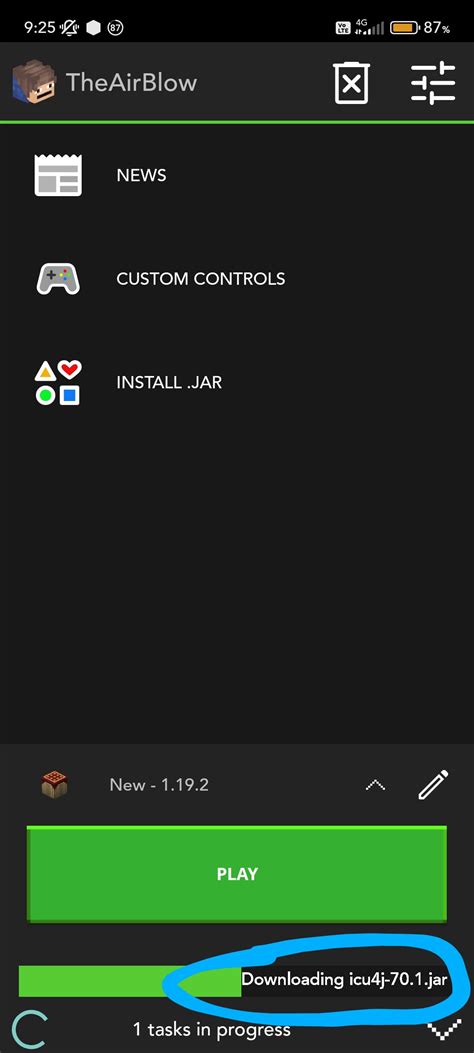Tap the crafting table profile icon
The height and width of the screenshot is (1053, 474).
point(54,784)
